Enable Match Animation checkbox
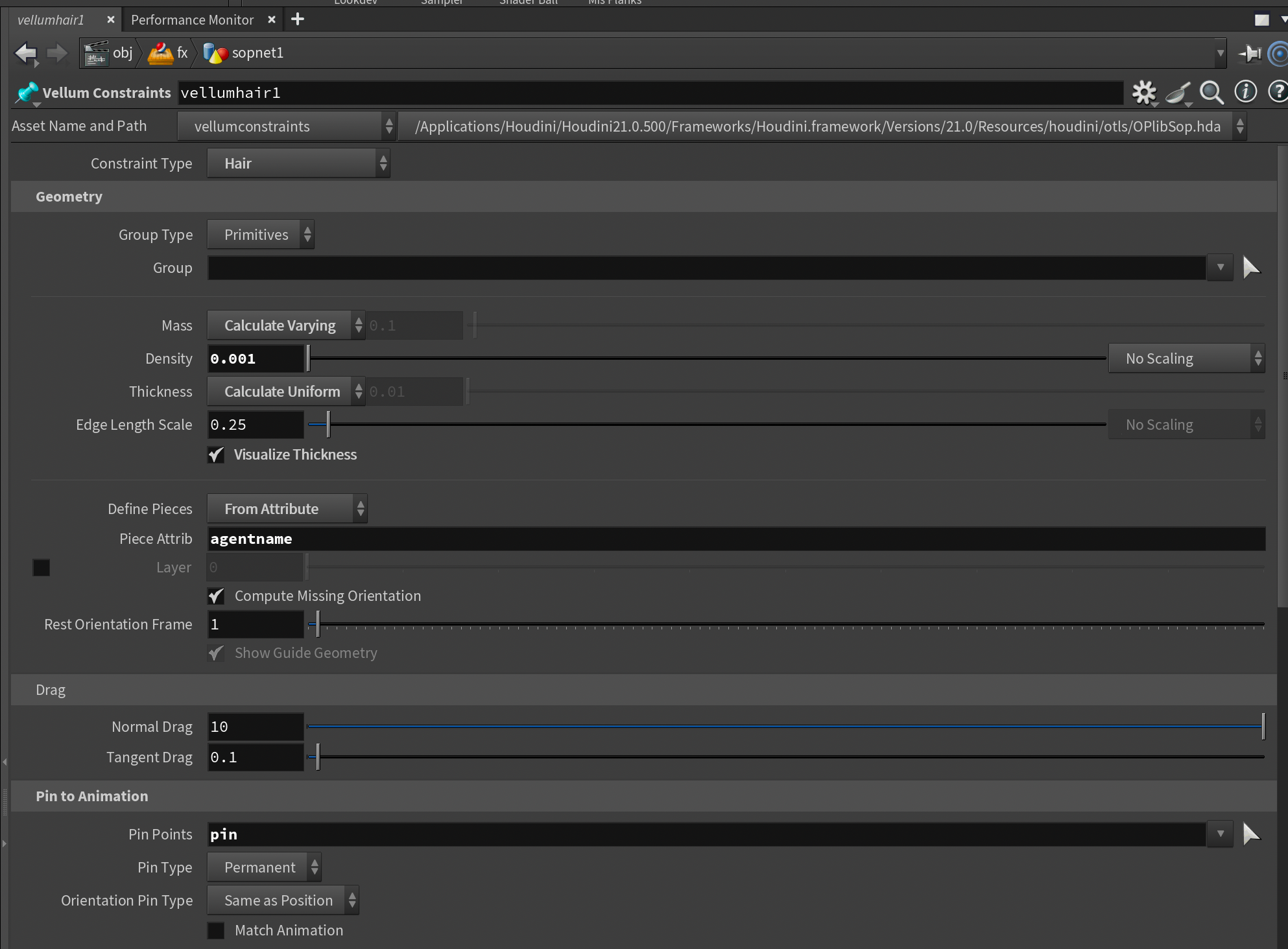The width and height of the screenshot is (1288, 949). pyautogui.click(x=216, y=930)
